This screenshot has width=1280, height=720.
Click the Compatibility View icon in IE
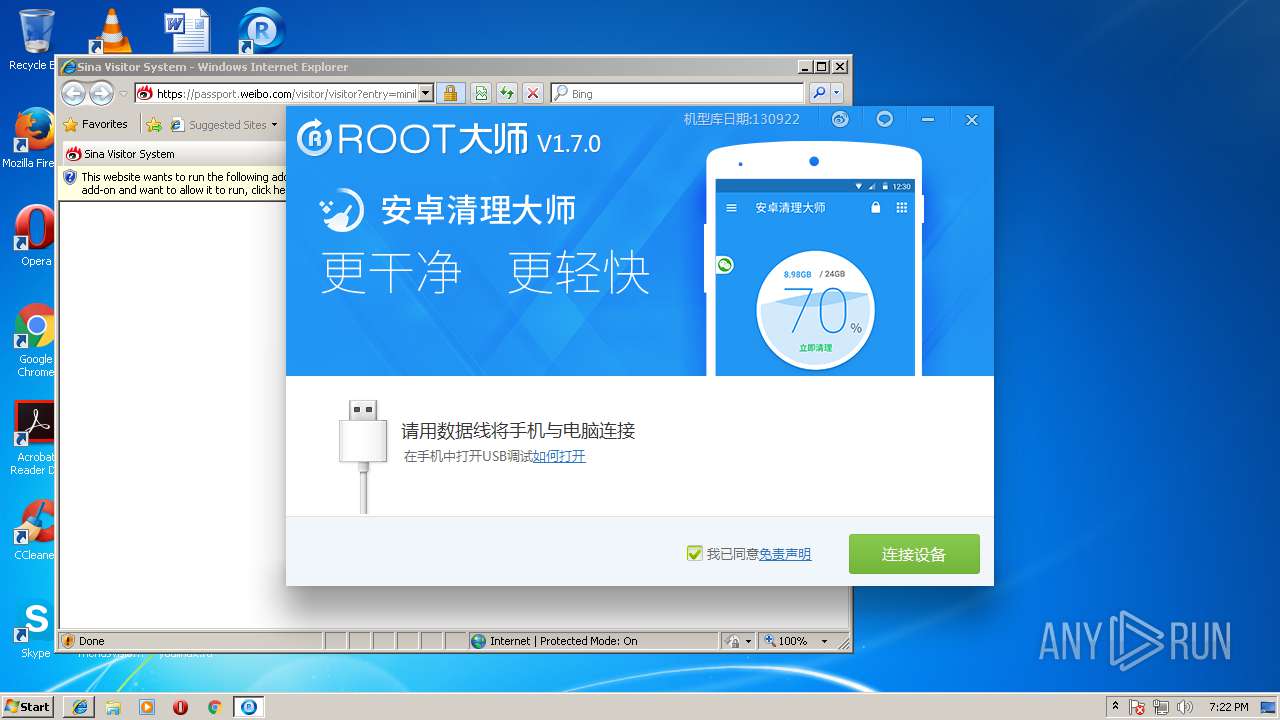(x=481, y=93)
